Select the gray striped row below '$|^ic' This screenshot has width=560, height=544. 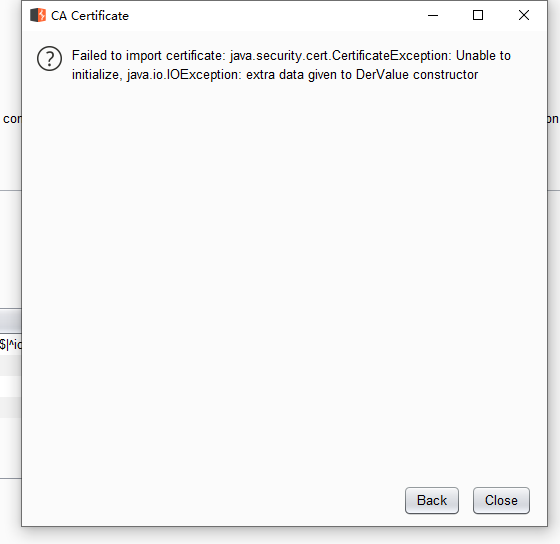click(x=11, y=365)
